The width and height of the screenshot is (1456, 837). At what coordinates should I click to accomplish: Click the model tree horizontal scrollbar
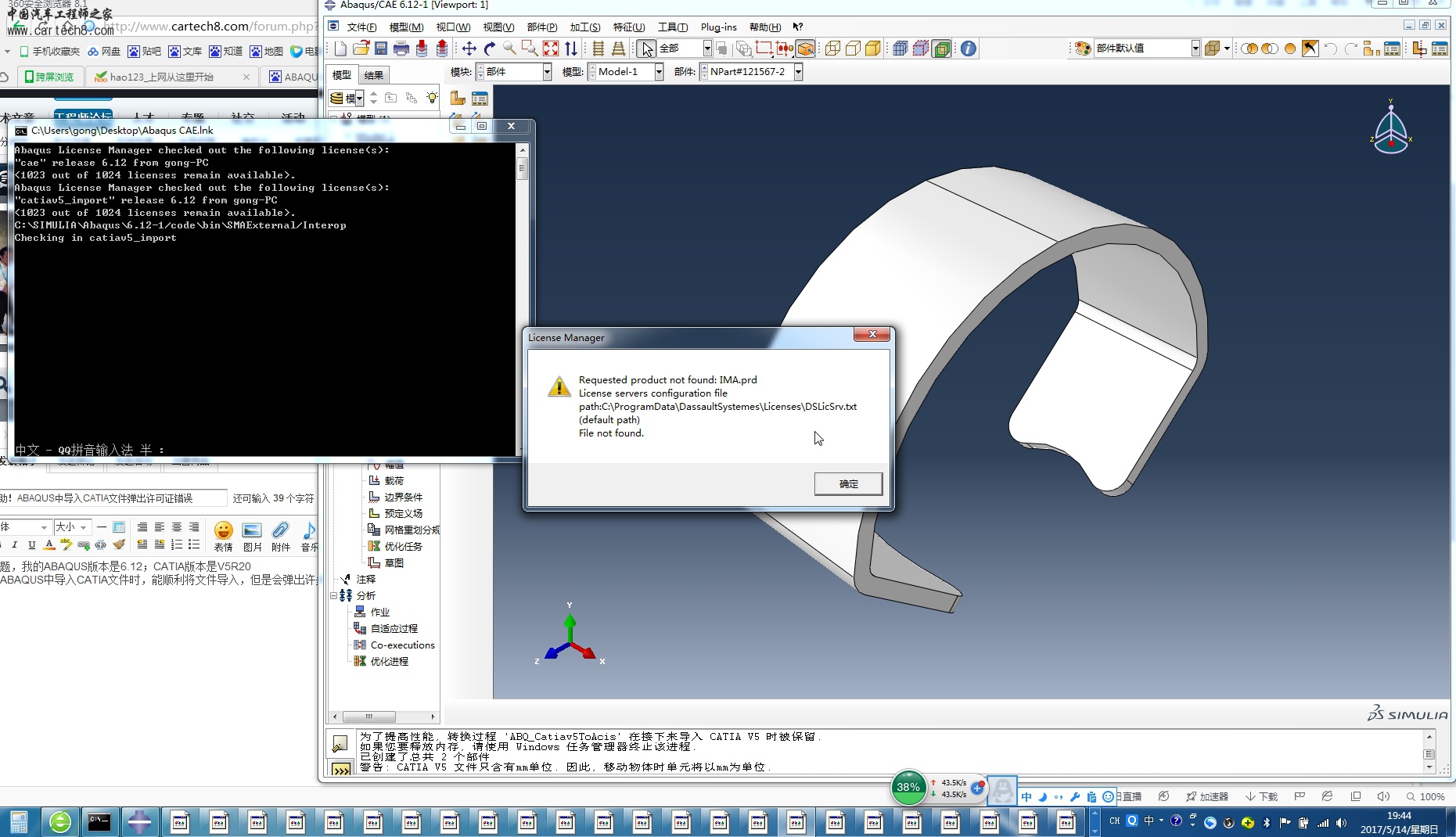[384, 717]
